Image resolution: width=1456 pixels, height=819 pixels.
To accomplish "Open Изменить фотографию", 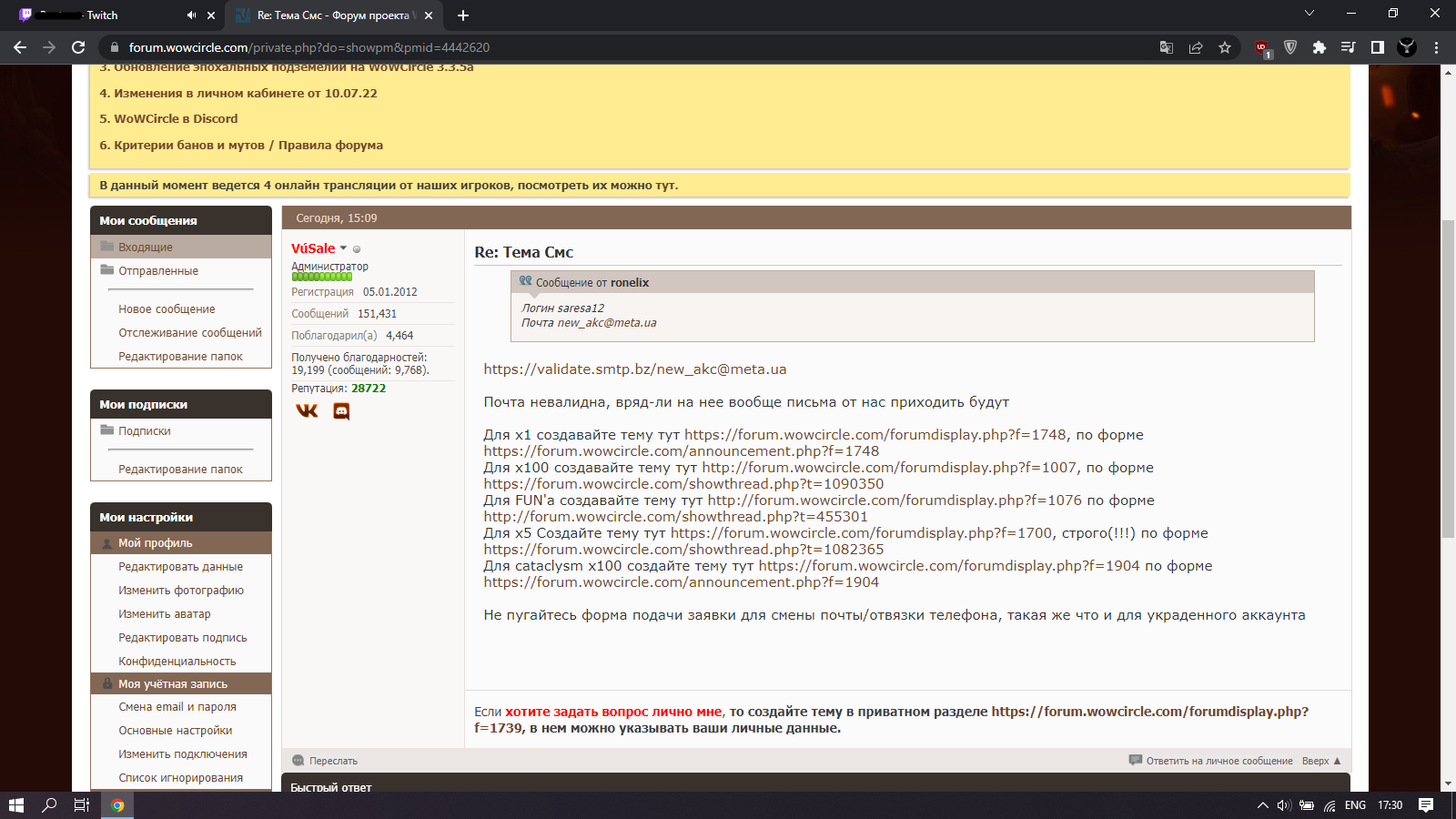I will click(181, 591).
